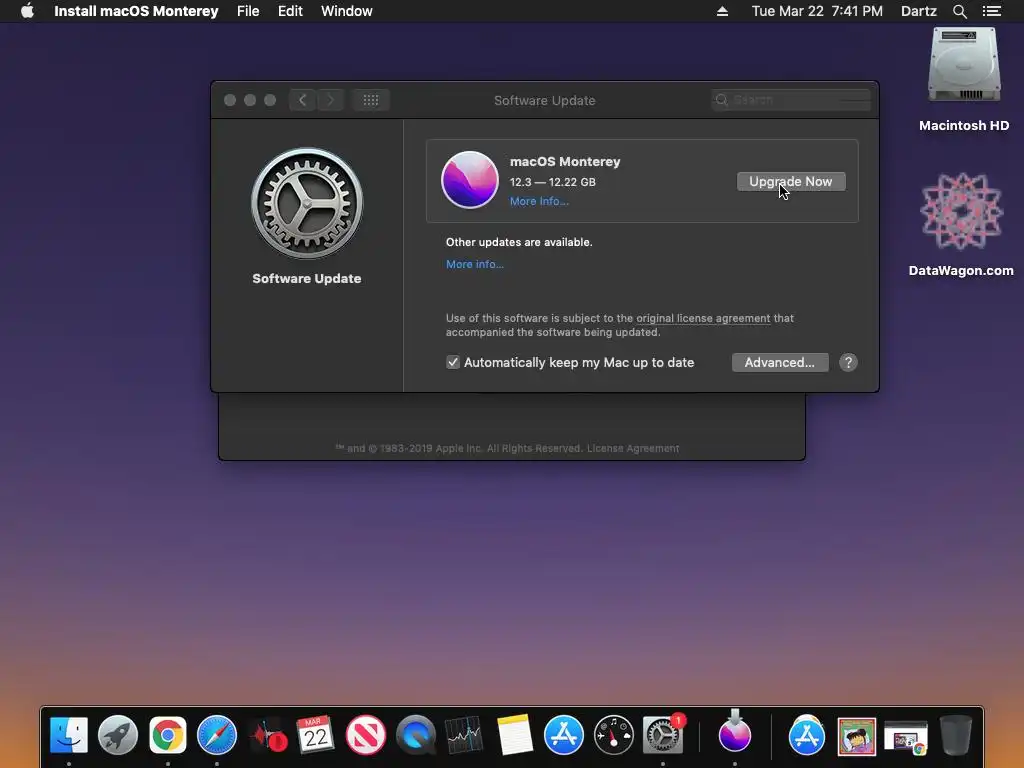
Task: Go back in System Preferences
Action: click(x=302, y=100)
